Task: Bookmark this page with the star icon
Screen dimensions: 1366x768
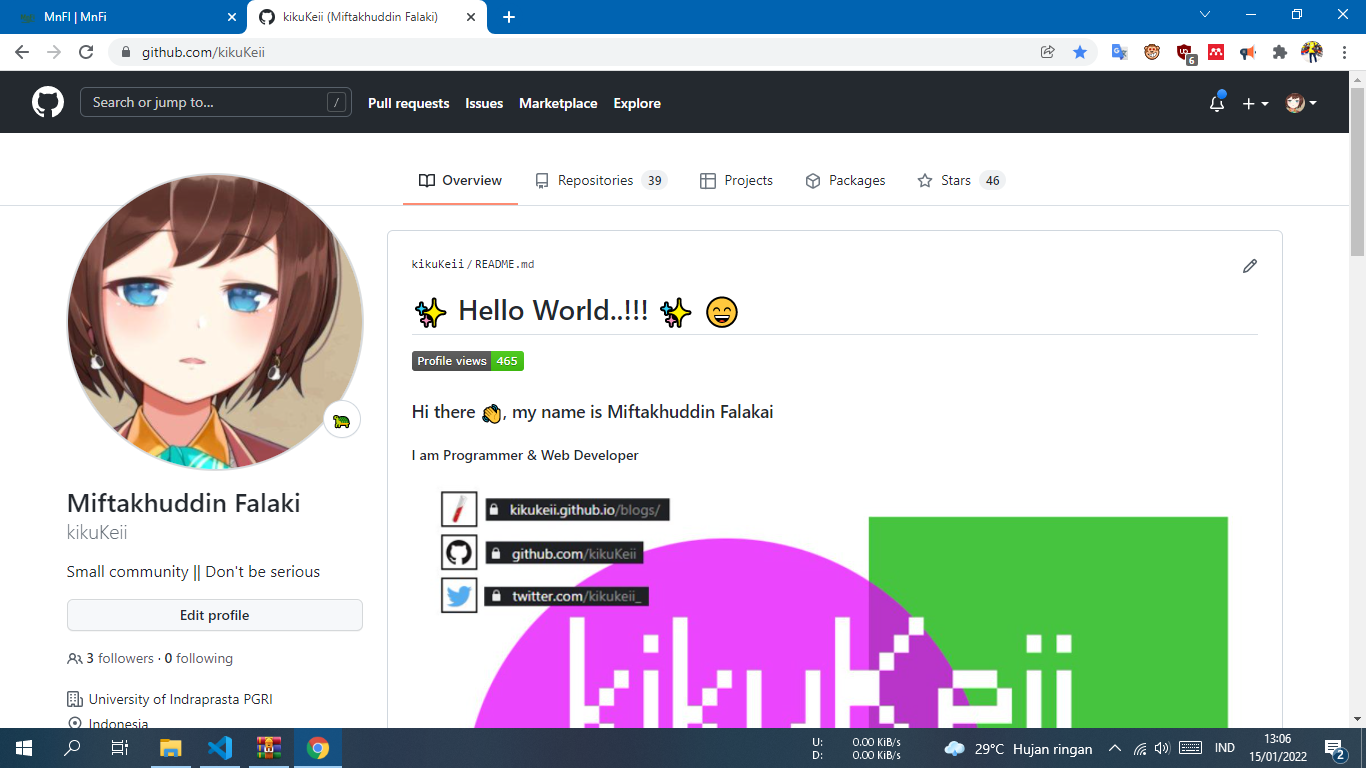Action: click(x=1080, y=52)
